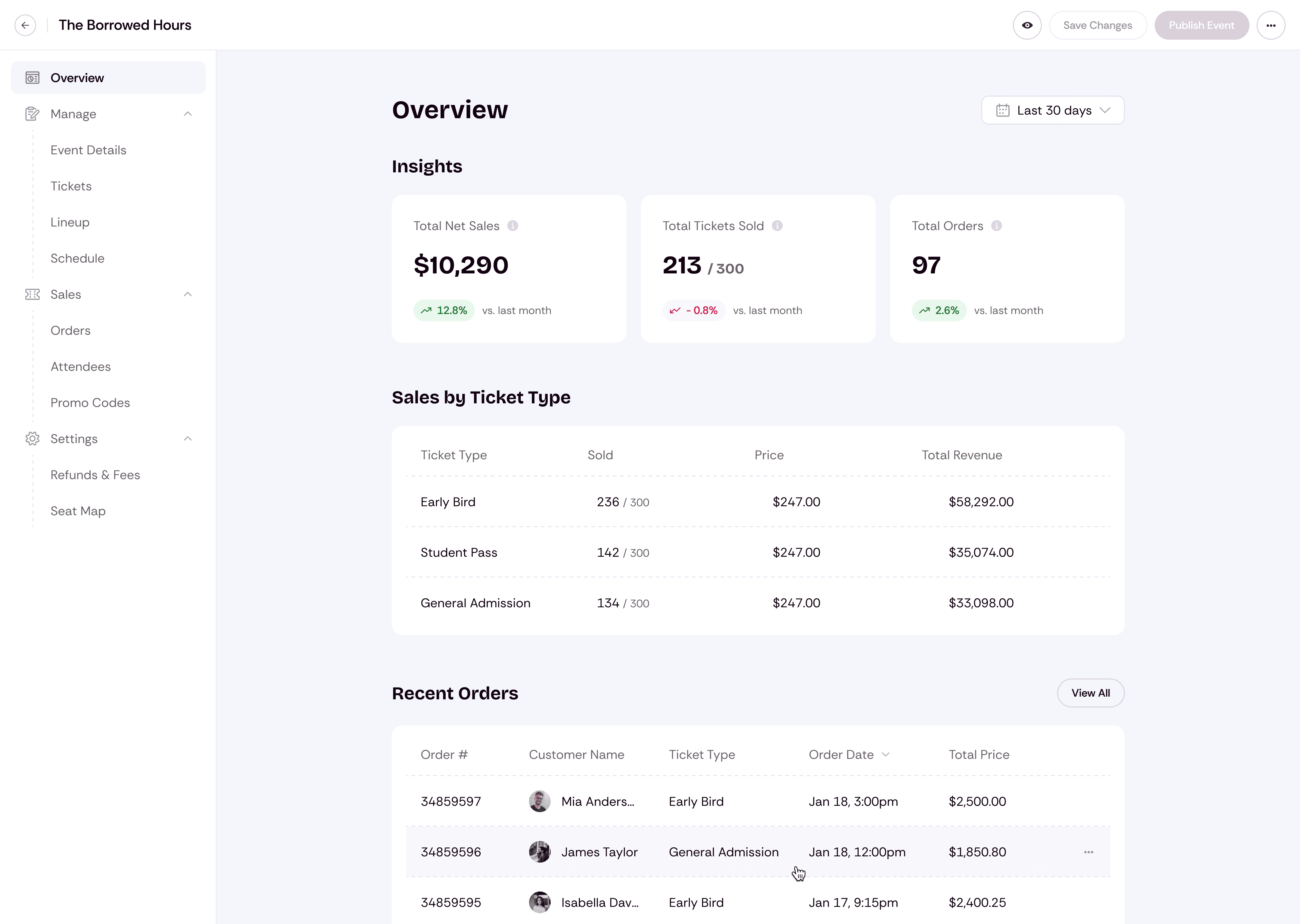
Task: Sort by Order Date column chevron
Action: (886, 754)
